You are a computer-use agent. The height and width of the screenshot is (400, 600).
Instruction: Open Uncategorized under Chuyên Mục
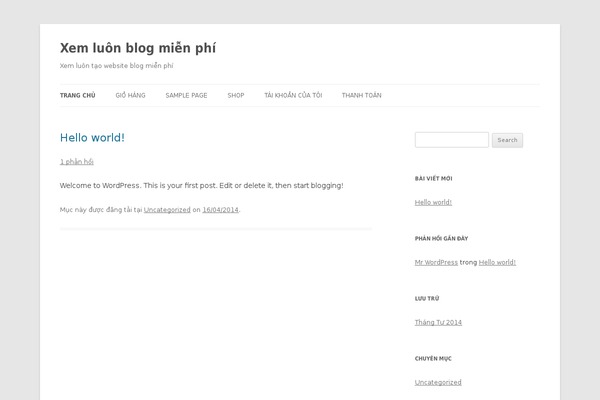click(438, 382)
